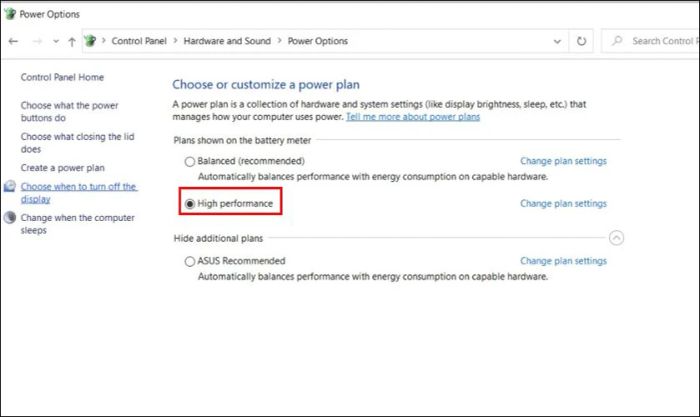Image resolution: width=700 pixels, height=417 pixels.
Task: Open Change plan settings for High performance
Action: coord(563,204)
